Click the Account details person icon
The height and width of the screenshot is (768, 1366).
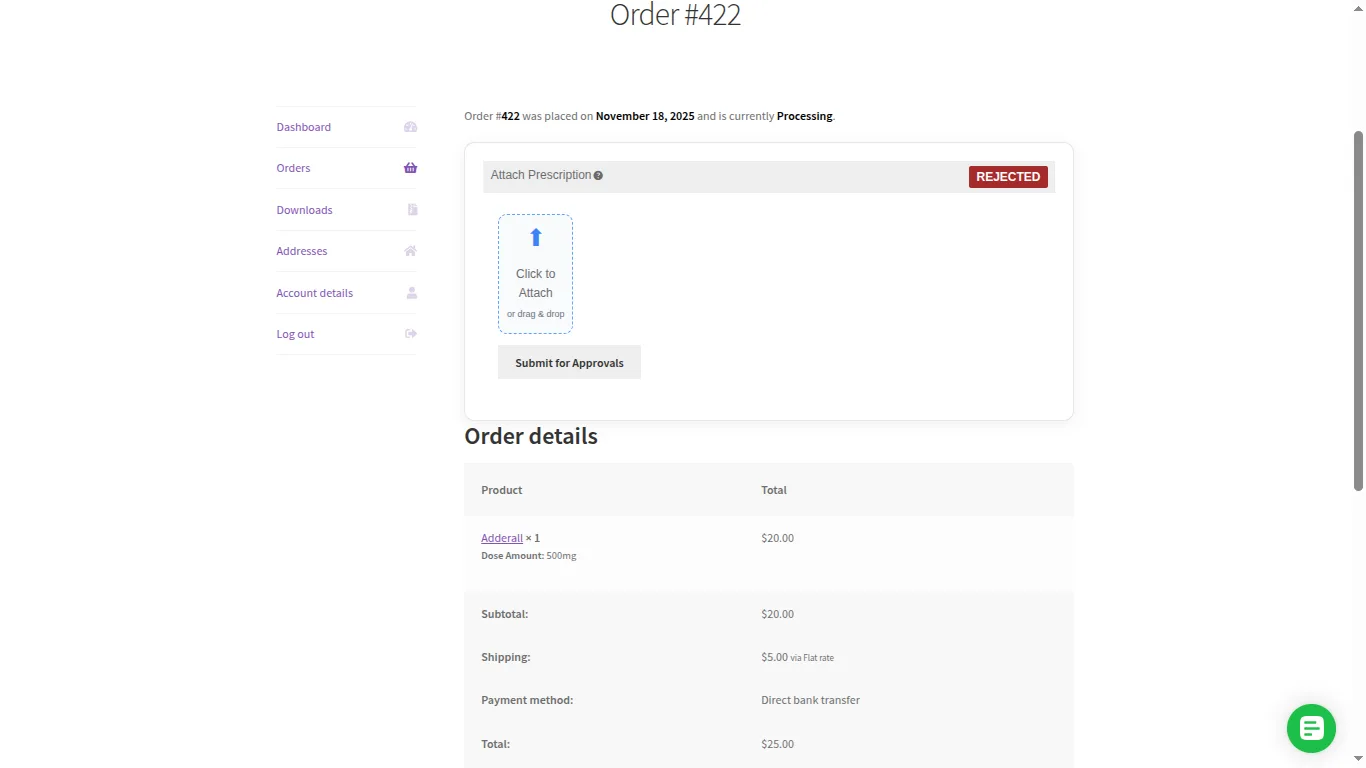point(411,293)
